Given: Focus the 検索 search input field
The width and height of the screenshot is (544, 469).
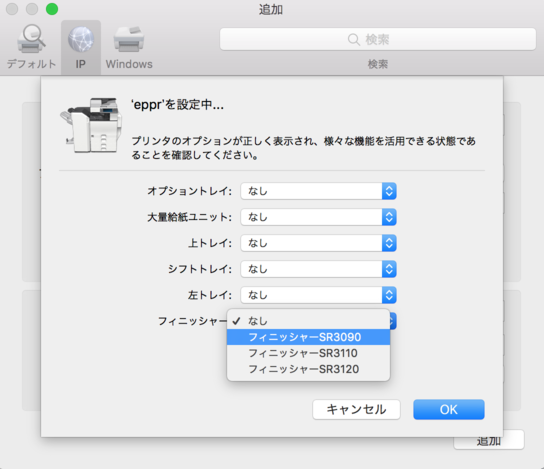Looking at the screenshot, I should pos(378,39).
